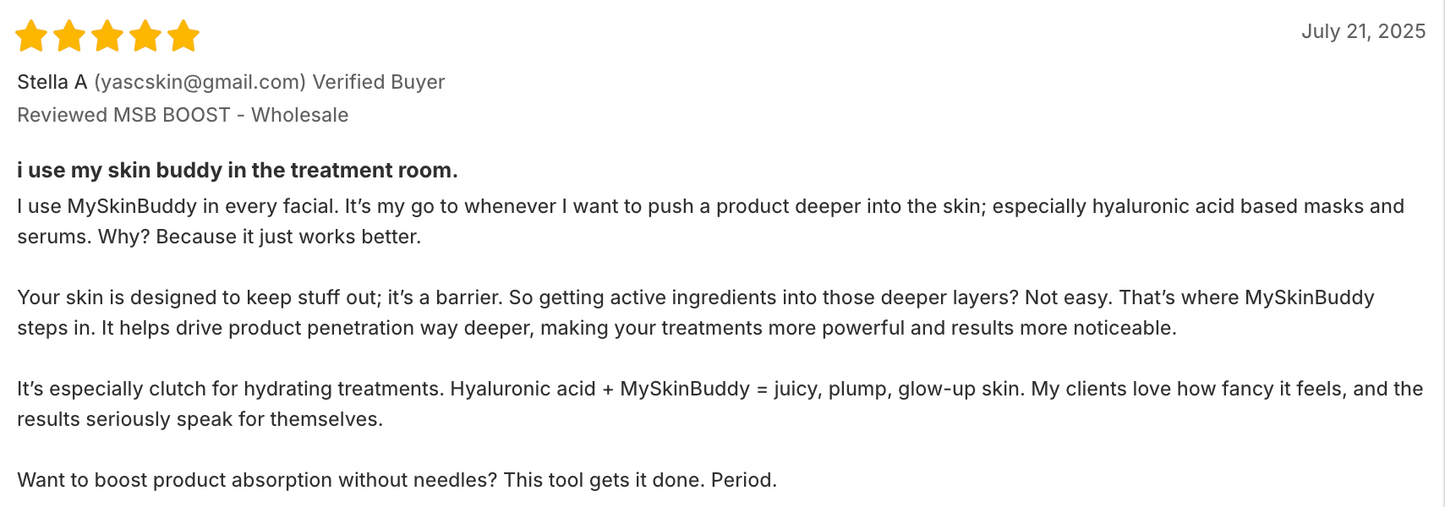Screen dimensions: 1445x507
Task: Click the bold review title about the treatment room
Action: point(237,170)
